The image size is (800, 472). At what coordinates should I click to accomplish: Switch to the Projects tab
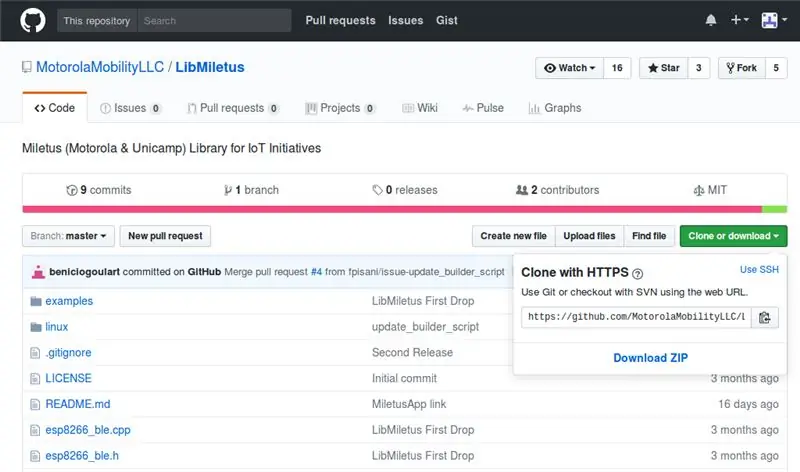(x=340, y=108)
